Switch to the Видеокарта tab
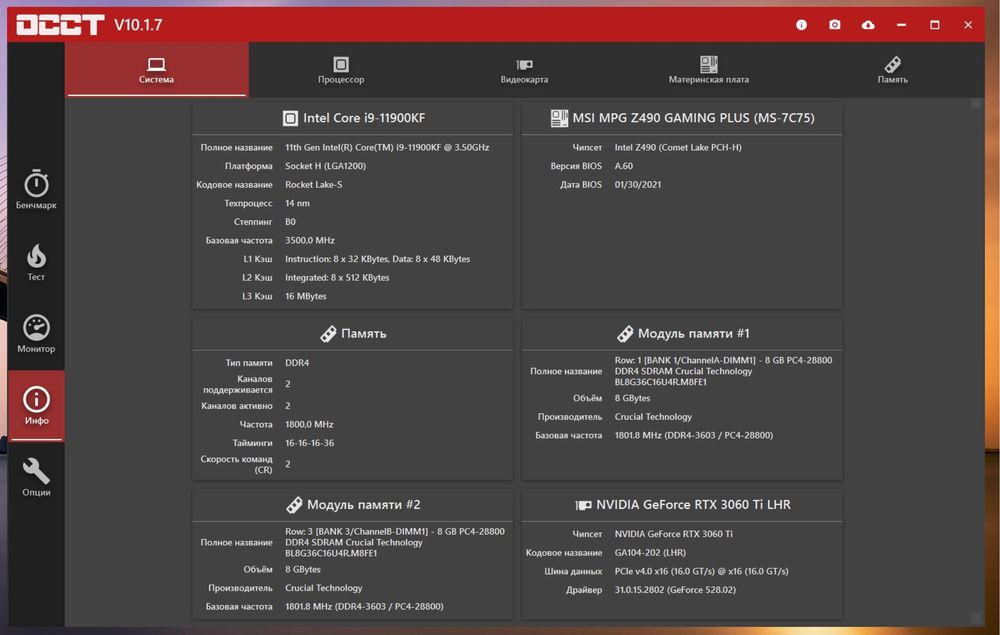 pyautogui.click(x=524, y=69)
